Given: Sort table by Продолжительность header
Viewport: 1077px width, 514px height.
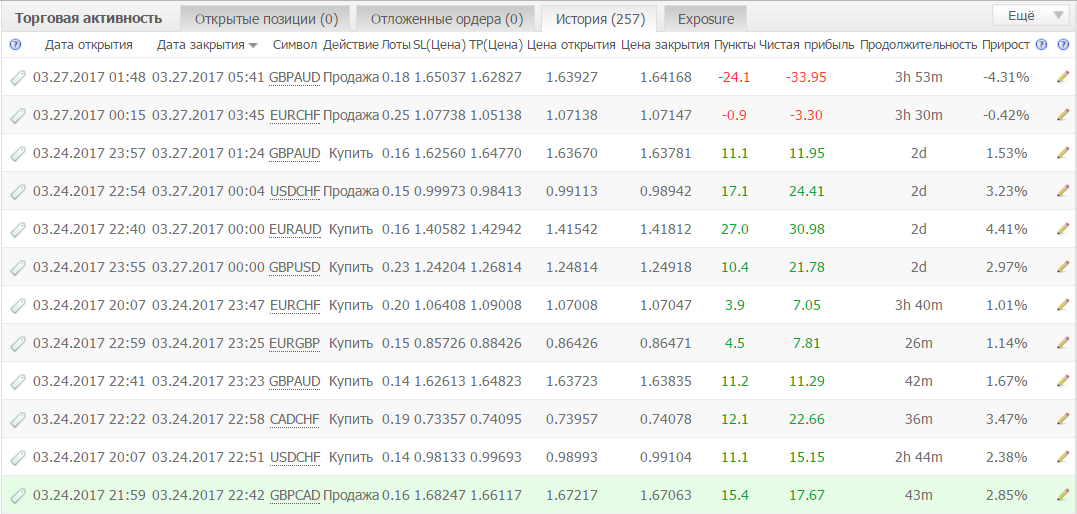Looking at the screenshot, I should click(918, 45).
